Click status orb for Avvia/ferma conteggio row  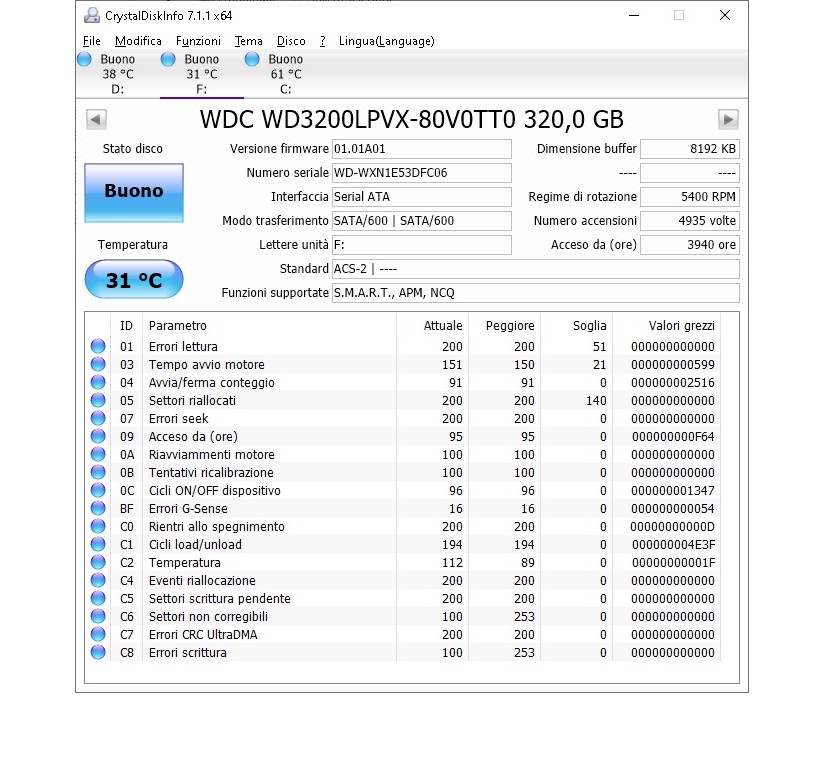98,382
